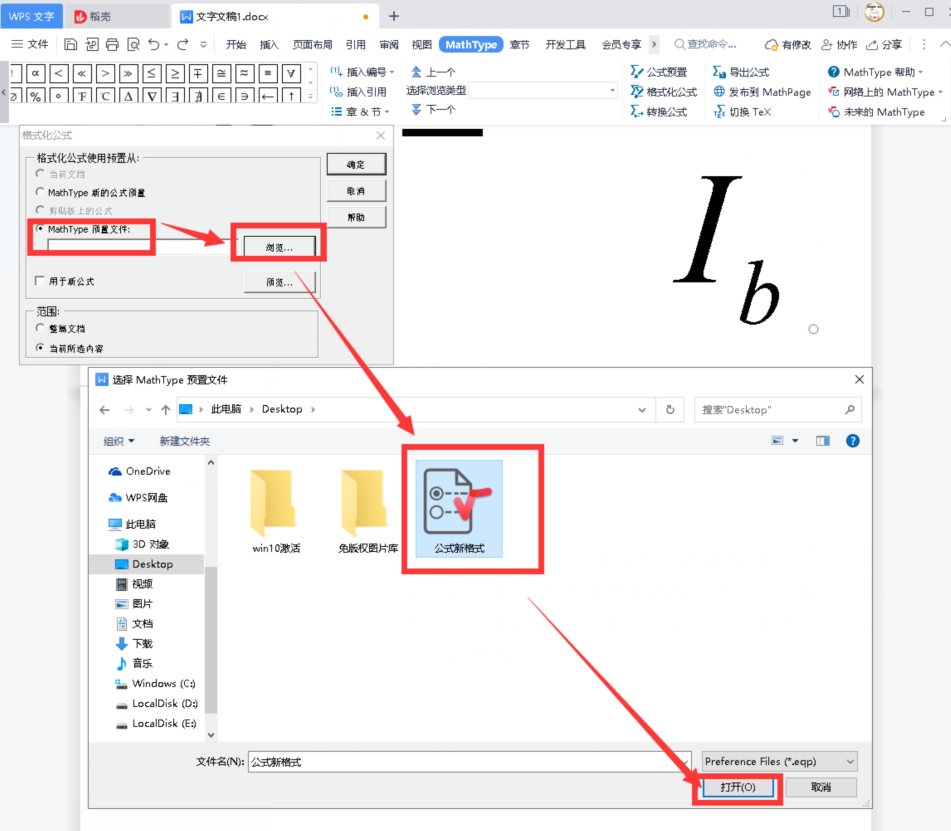951x831 pixels.
Task: Insert the proportional-to symbol
Action: 36,73
